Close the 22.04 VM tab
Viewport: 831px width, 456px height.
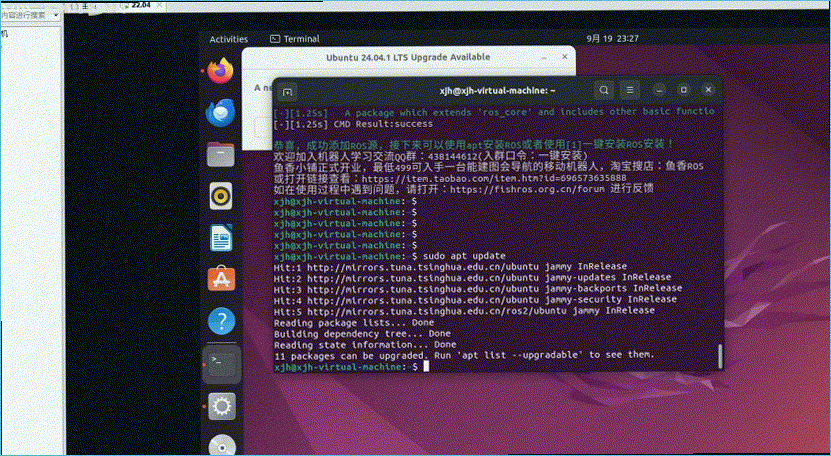[160, 5]
